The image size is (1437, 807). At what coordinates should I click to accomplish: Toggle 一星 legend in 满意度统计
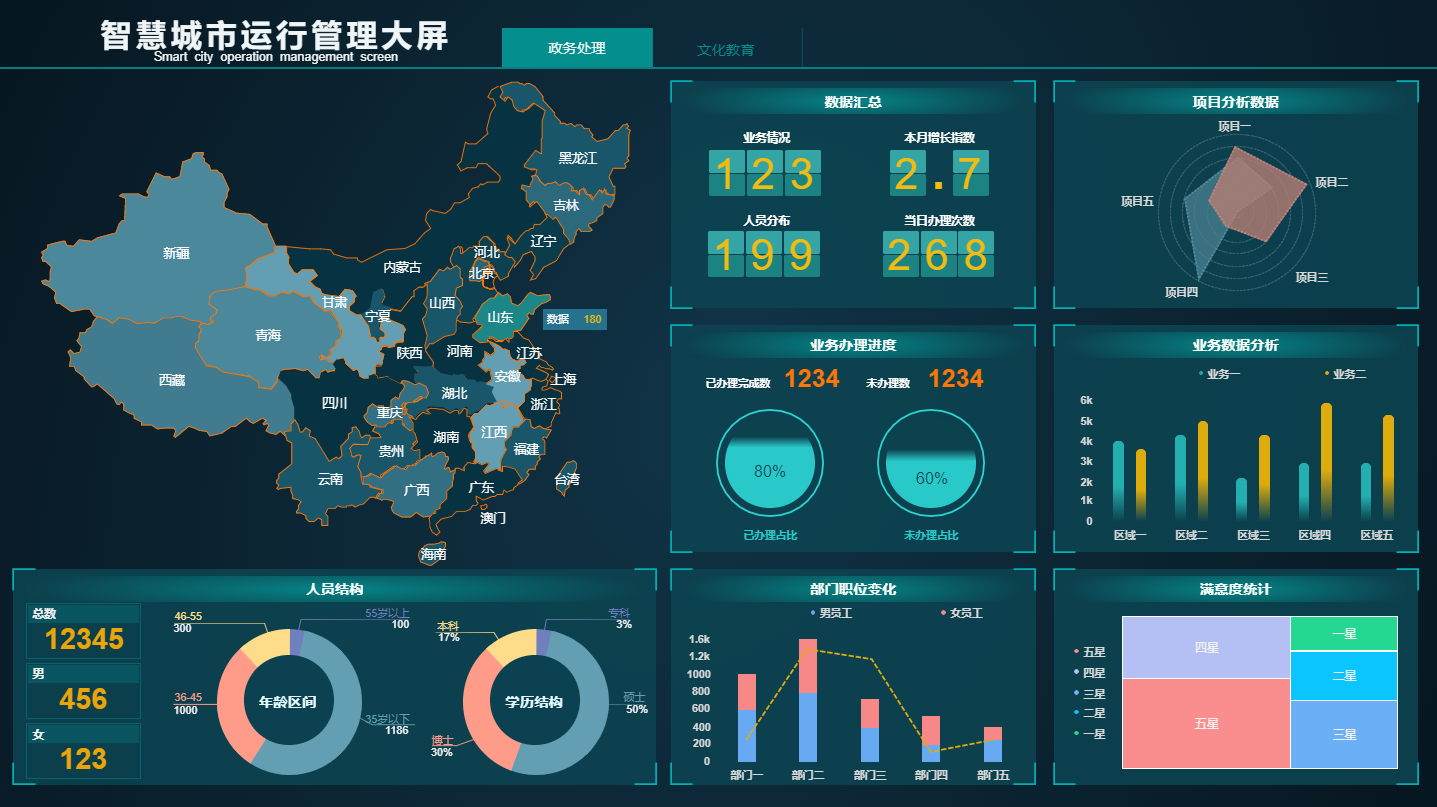click(1089, 733)
